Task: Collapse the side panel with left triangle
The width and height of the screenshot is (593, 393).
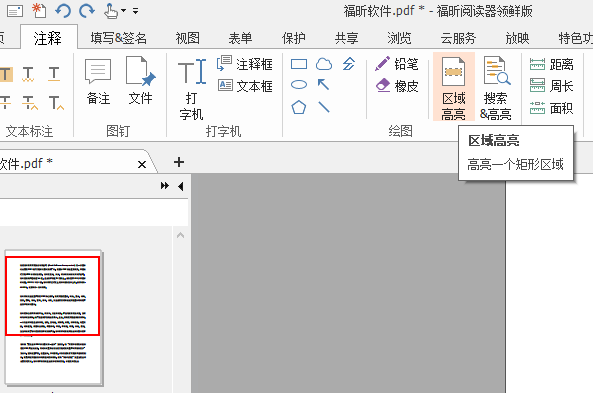Action: [x=181, y=186]
